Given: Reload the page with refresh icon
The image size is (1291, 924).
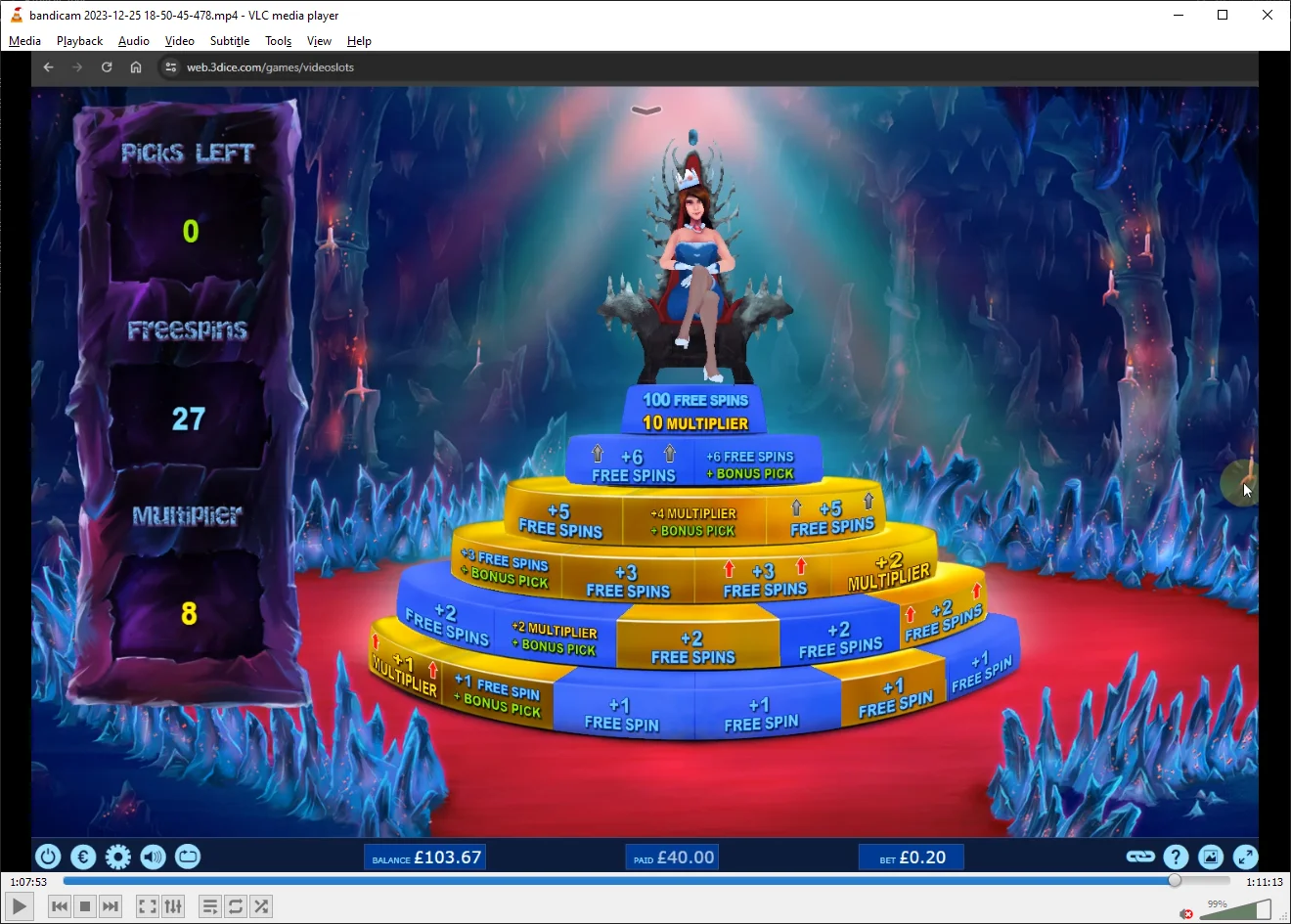Looking at the screenshot, I should [107, 67].
